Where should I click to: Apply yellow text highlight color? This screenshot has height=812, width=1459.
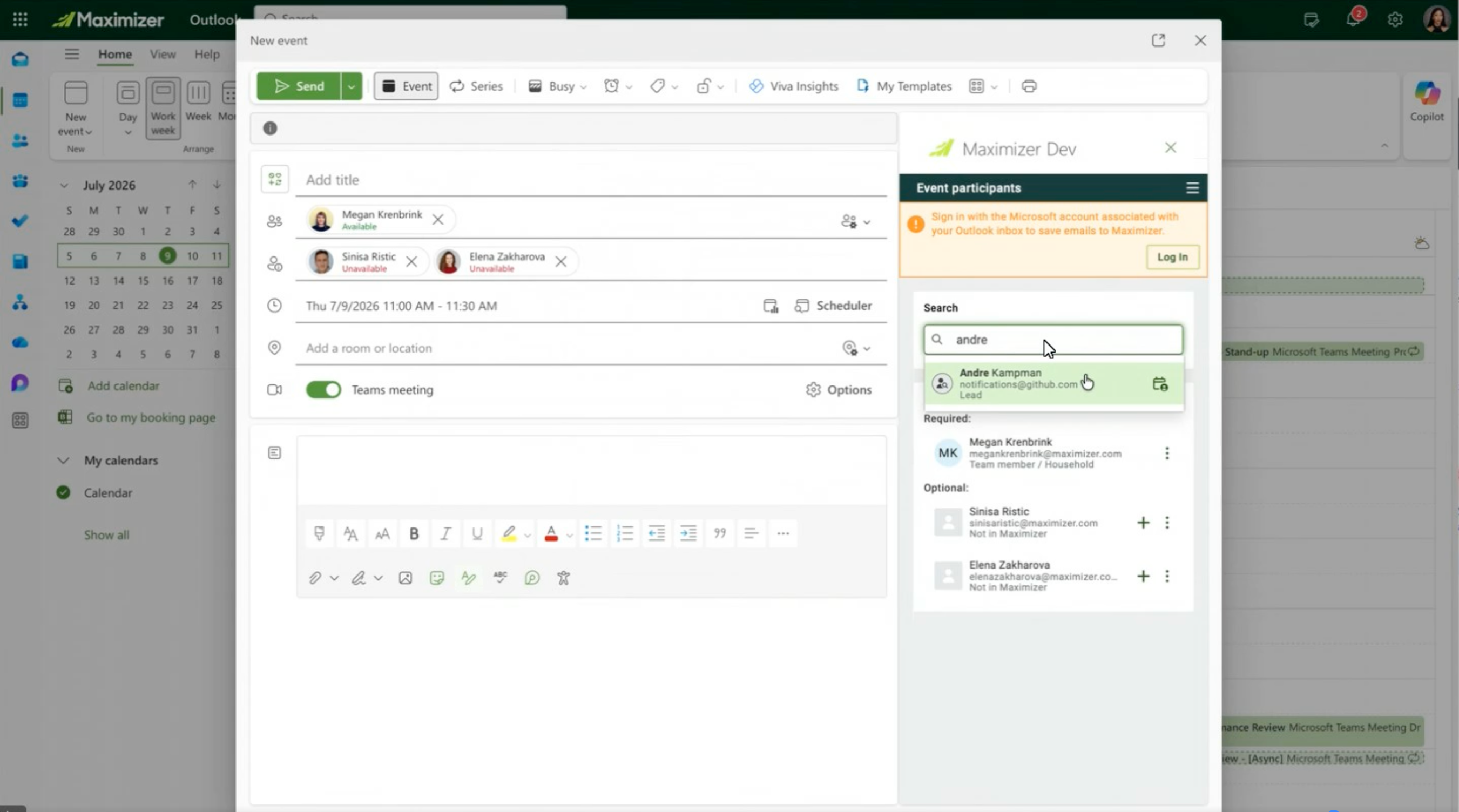(509, 533)
